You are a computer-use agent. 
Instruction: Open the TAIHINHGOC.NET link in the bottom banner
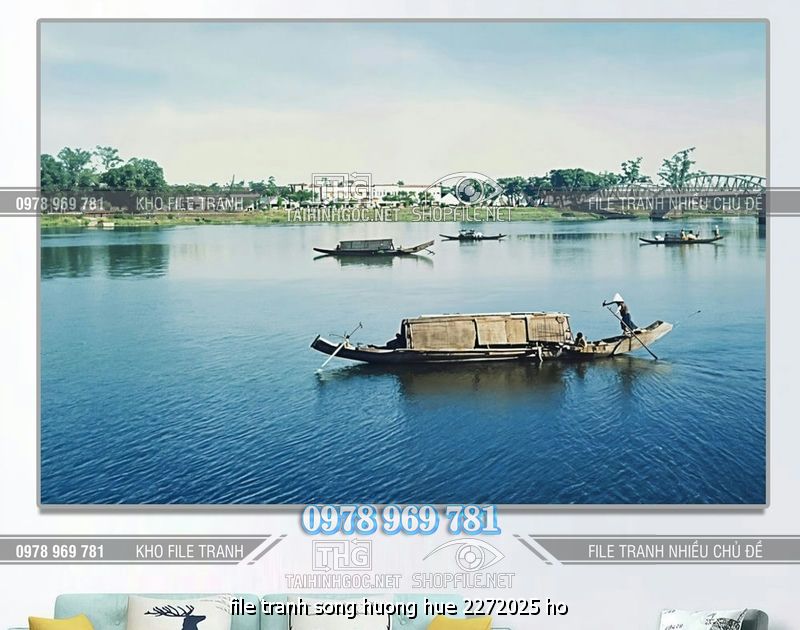(343, 581)
